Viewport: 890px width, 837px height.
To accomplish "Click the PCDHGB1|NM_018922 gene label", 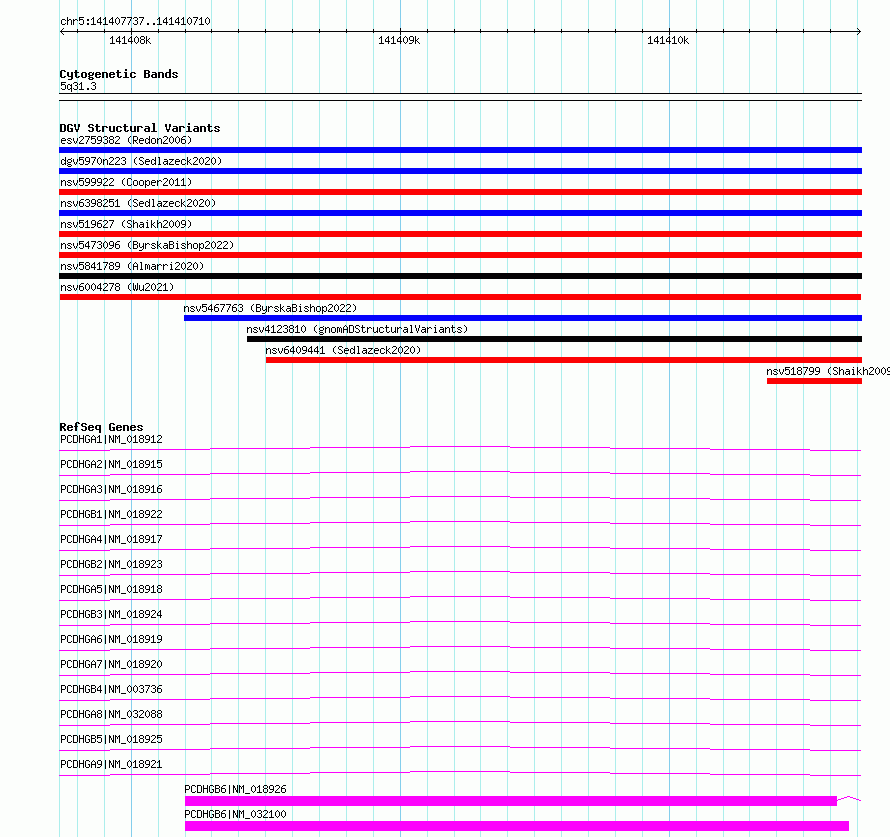I will click(x=111, y=514).
